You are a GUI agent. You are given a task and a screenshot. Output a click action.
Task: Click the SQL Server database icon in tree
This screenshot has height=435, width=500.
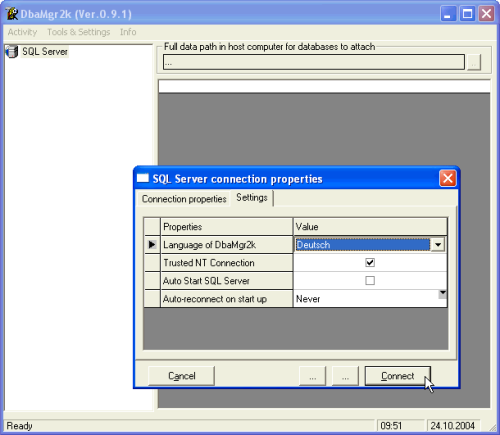tap(11, 52)
